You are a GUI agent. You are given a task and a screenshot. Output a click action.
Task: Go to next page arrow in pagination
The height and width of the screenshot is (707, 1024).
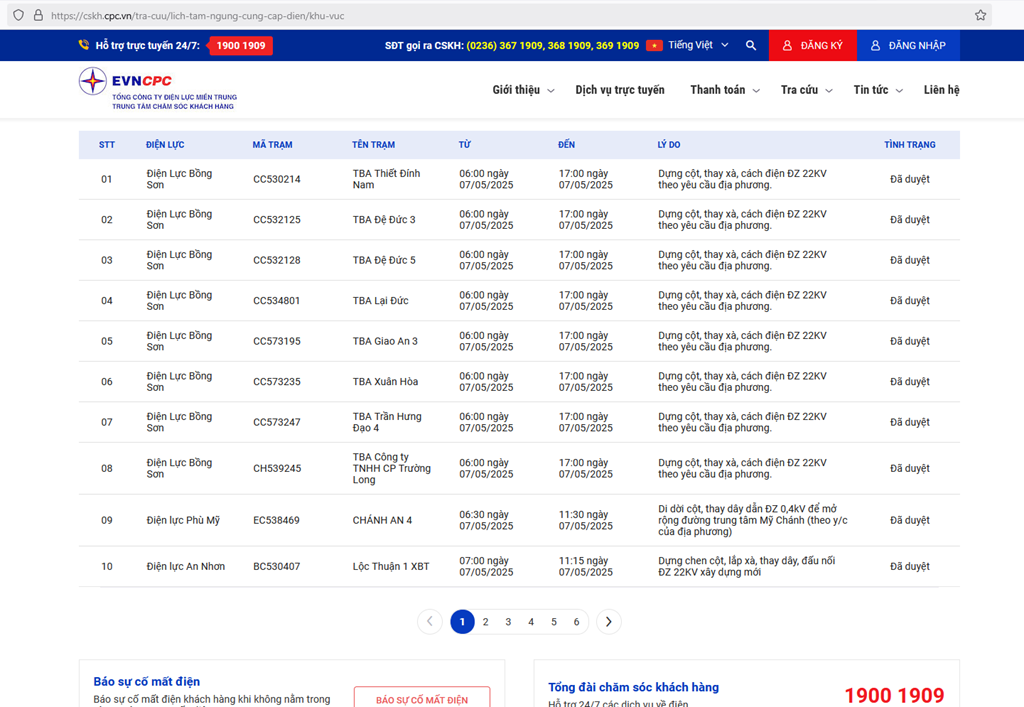tap(608, 622)
